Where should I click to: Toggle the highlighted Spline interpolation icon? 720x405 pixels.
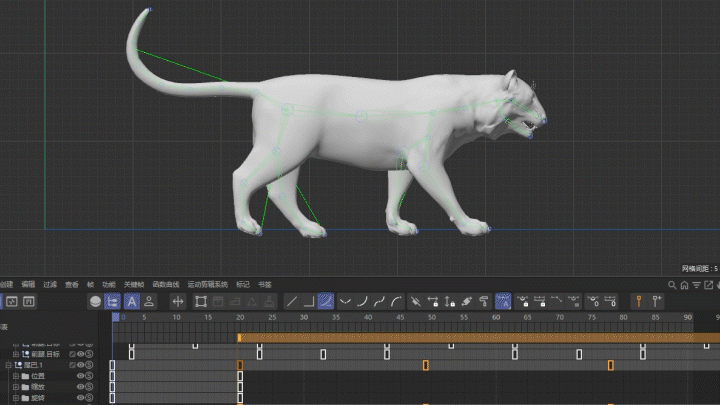coord(326,302)
